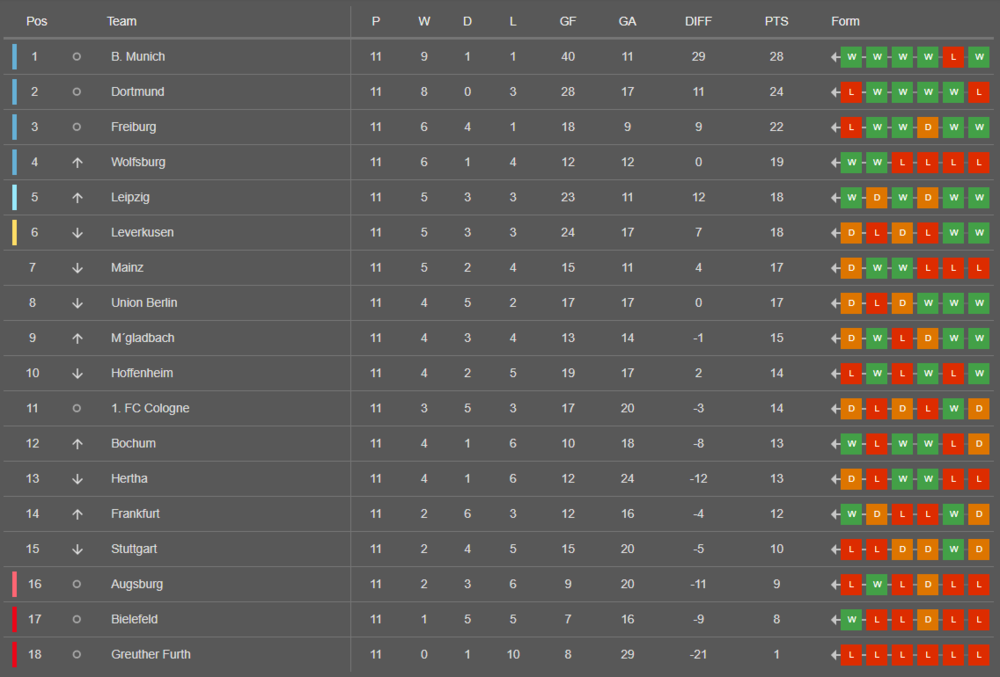This screenshot has width=1000, height=677.
Task: Open the Bielefeld team link
Action: coord(135,619)
